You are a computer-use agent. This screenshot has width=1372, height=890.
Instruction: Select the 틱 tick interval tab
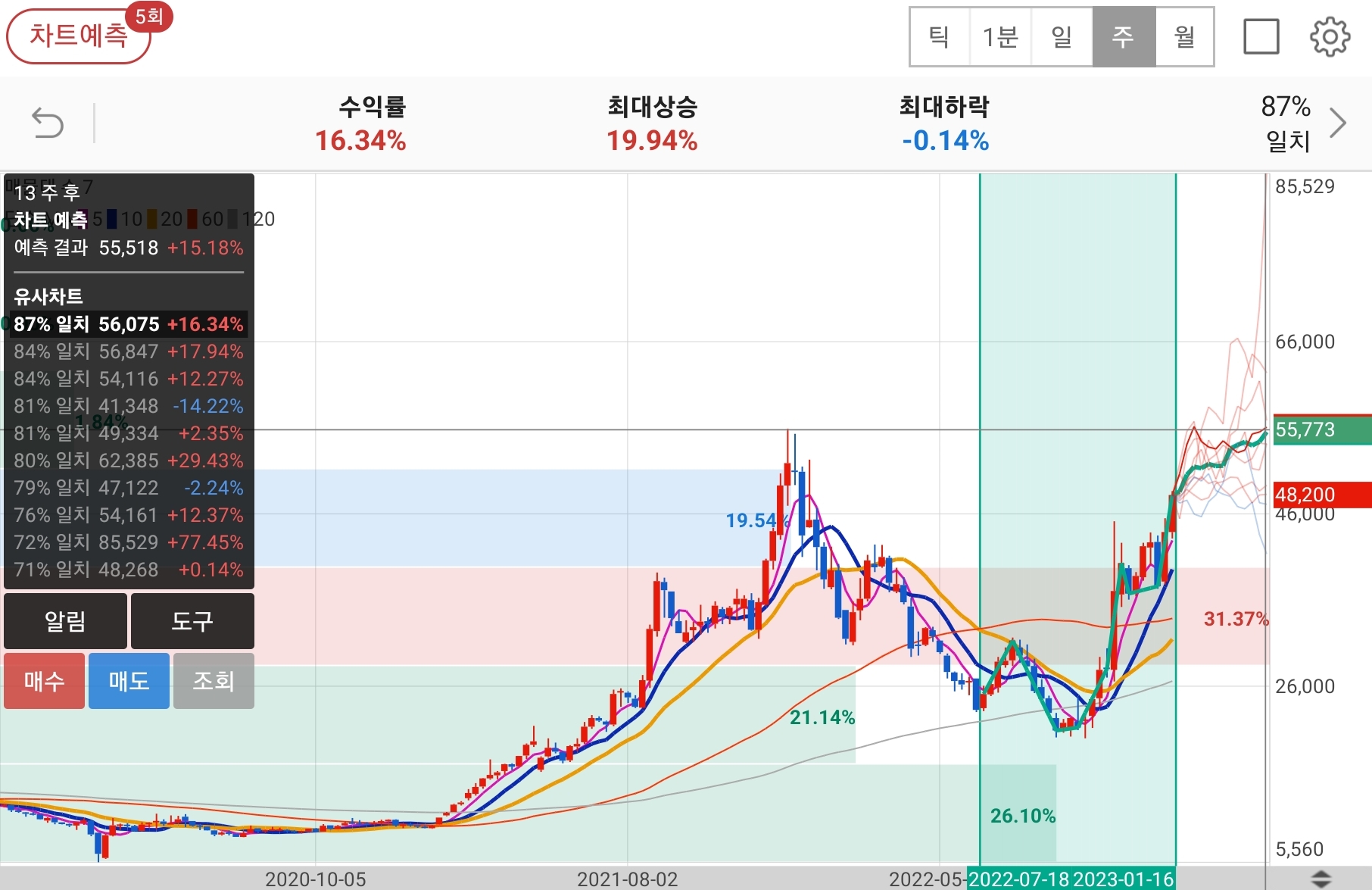point(940,36)
